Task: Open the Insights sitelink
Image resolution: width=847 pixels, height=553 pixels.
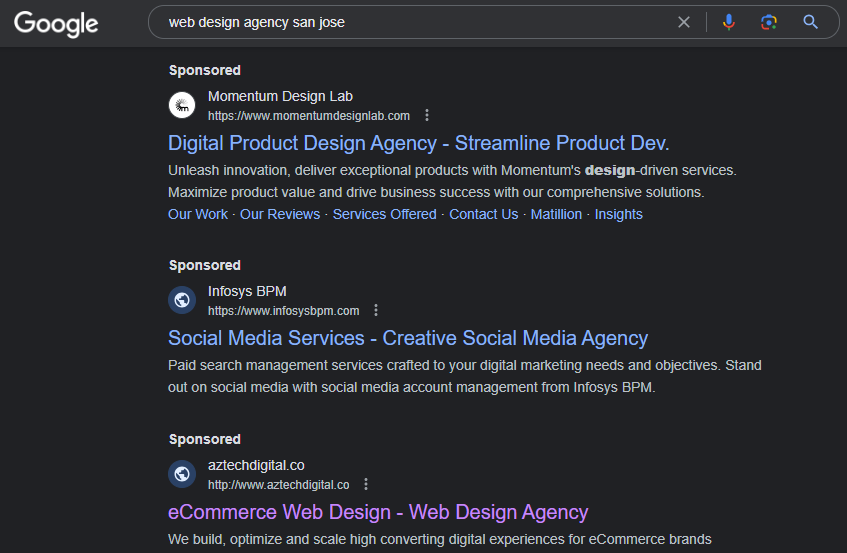Action: (618, 214)
